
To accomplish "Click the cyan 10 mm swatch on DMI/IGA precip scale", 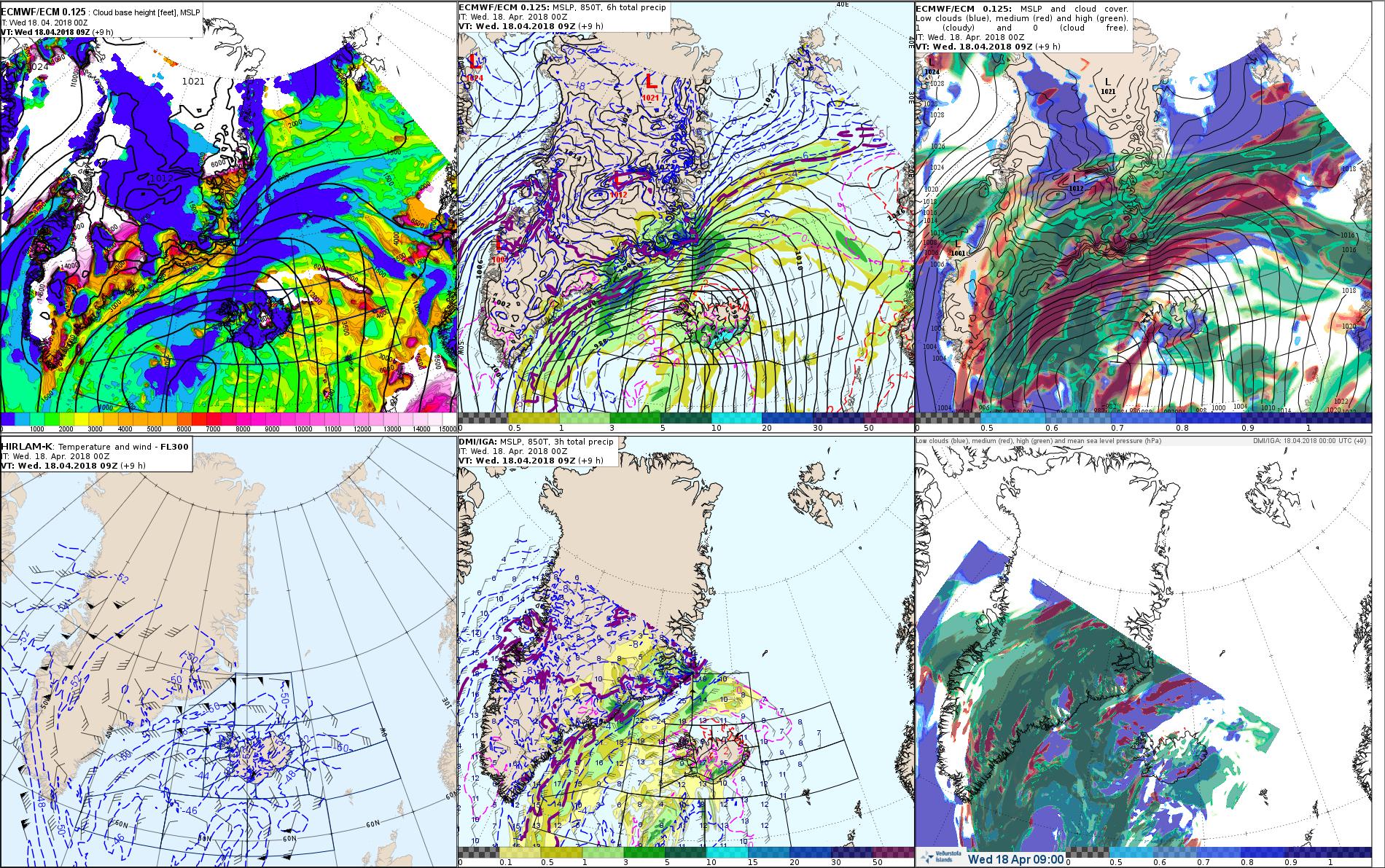I will tap(727, 852).
